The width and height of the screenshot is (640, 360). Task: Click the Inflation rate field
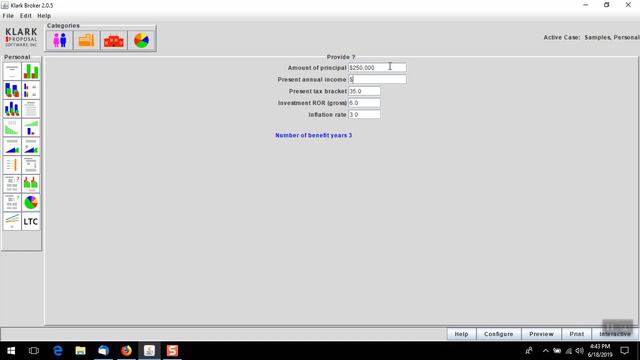364,115
